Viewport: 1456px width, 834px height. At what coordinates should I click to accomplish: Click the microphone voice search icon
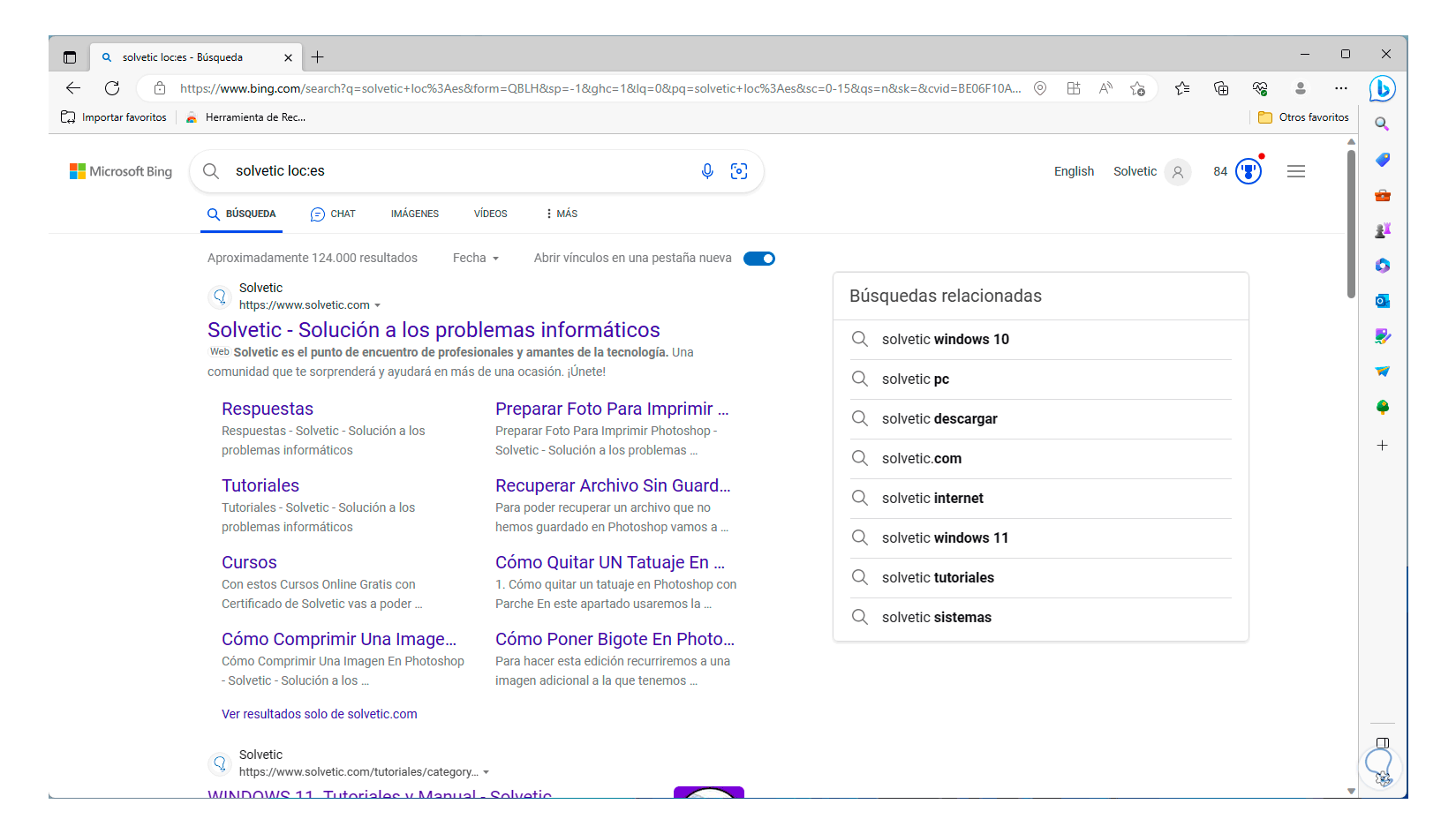707,171
